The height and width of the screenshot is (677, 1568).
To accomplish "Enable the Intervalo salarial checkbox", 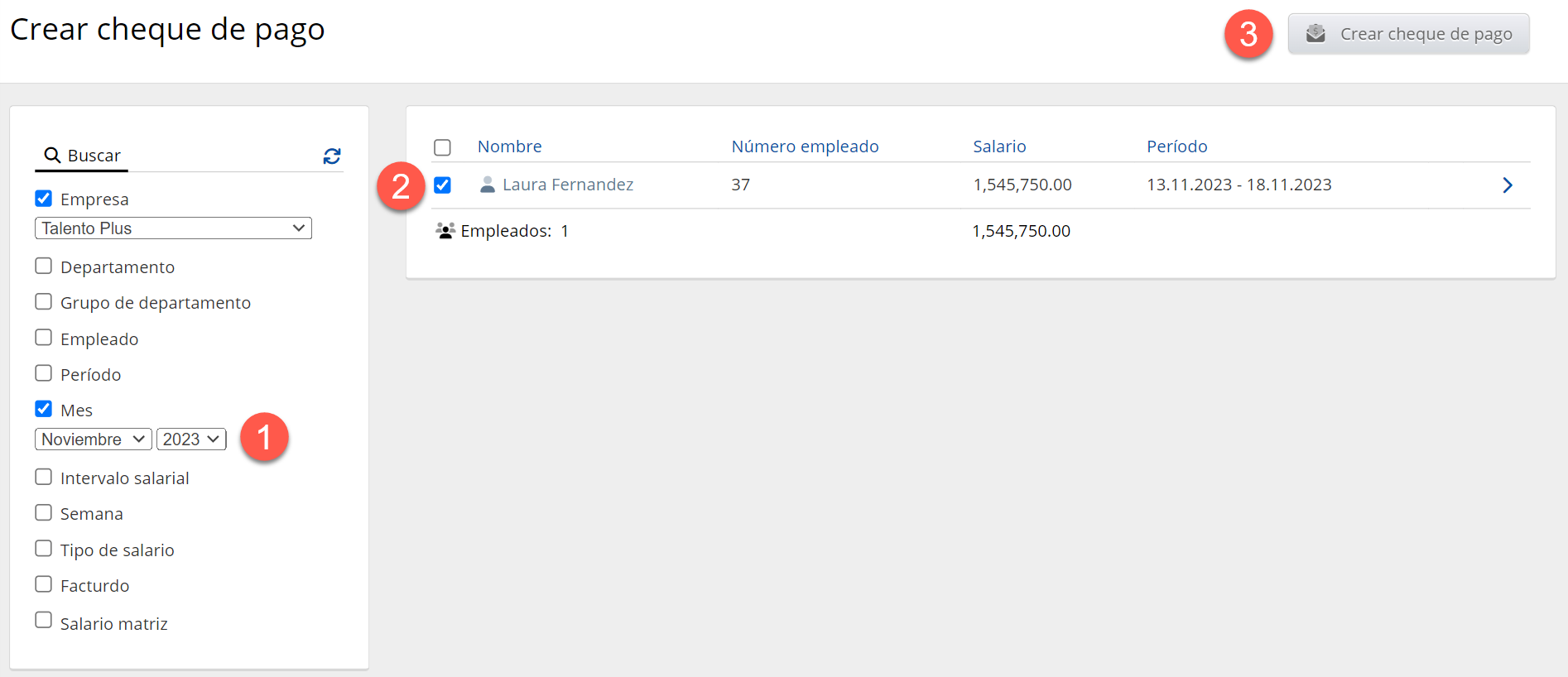I will [44, 477].
